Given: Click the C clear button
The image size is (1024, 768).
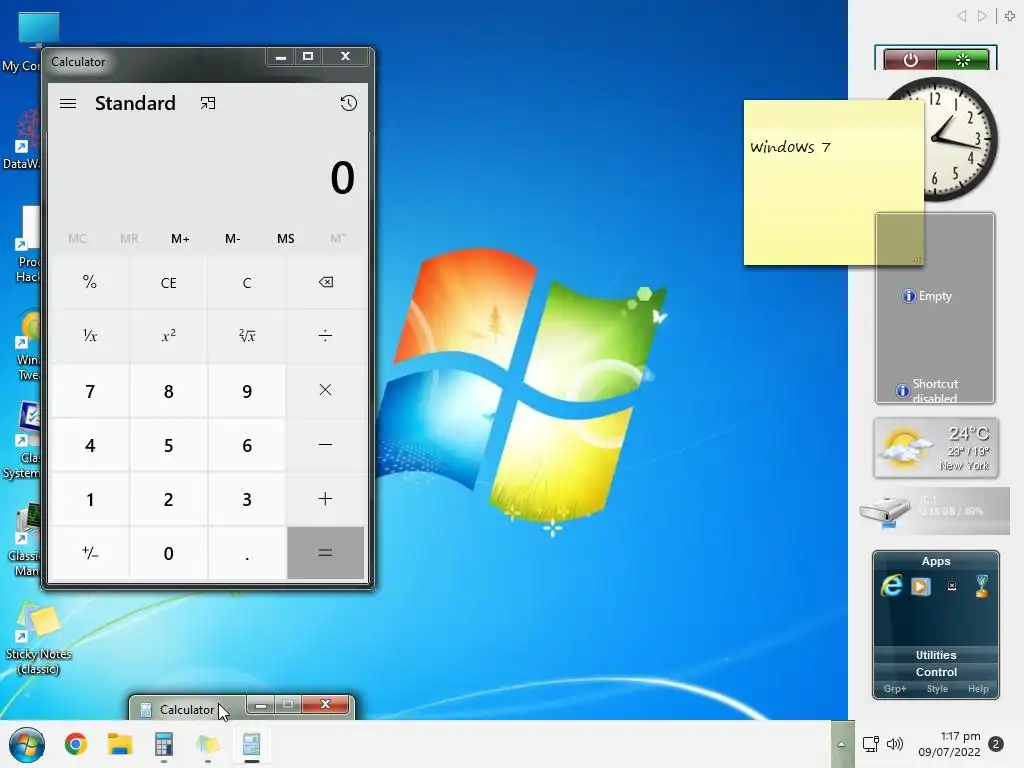Looking at the screenshot, I should 247,282.
